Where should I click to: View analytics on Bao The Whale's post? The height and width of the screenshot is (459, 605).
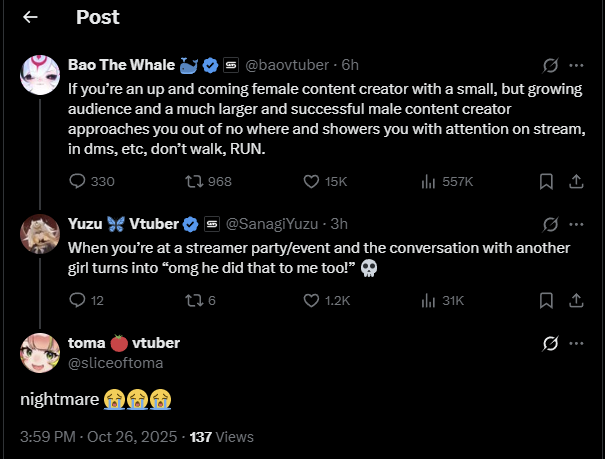(430, 181)
